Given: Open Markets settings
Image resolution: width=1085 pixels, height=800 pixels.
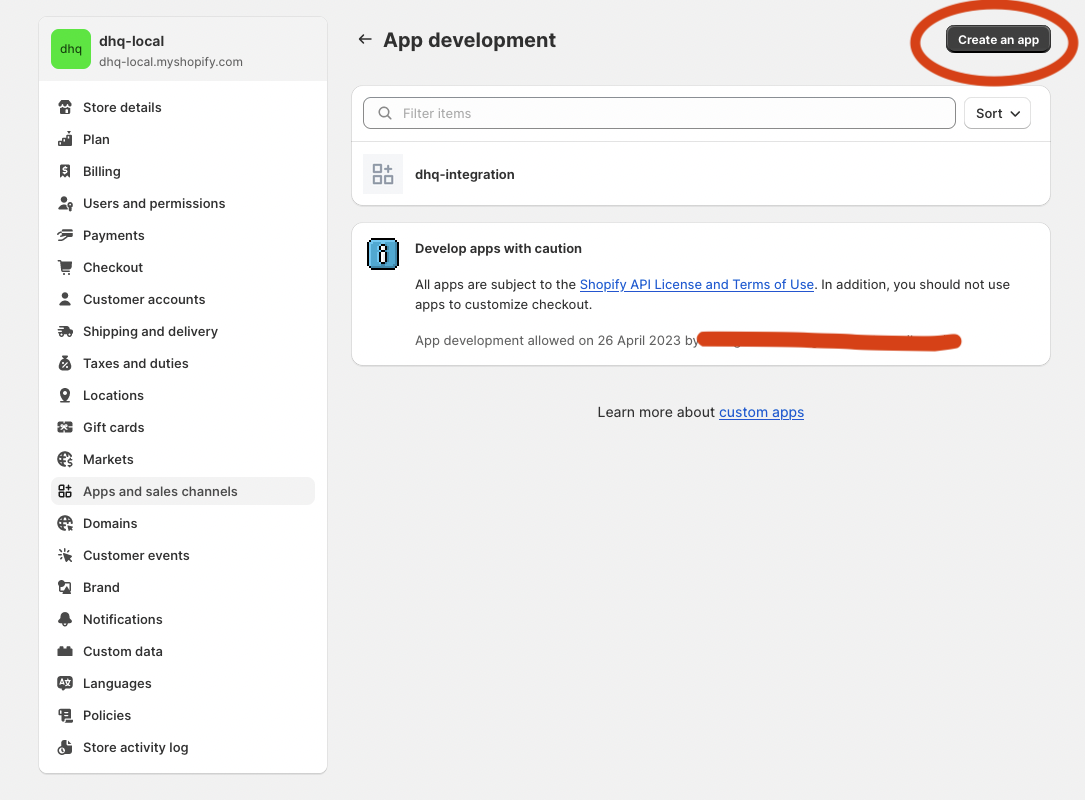Looking at the screenshot, I should (x=183, y=460).
